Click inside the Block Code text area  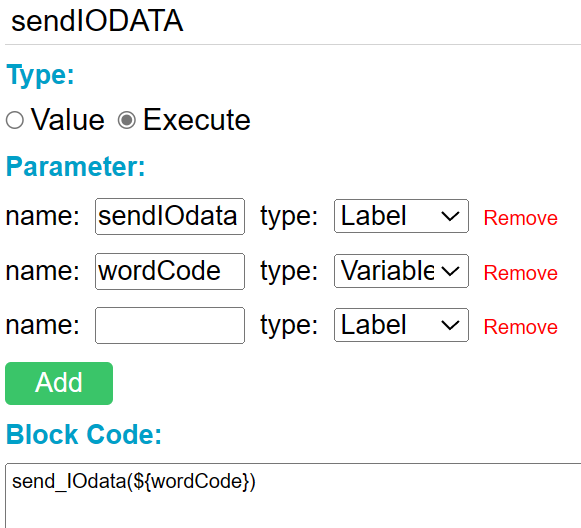[293, 495]
